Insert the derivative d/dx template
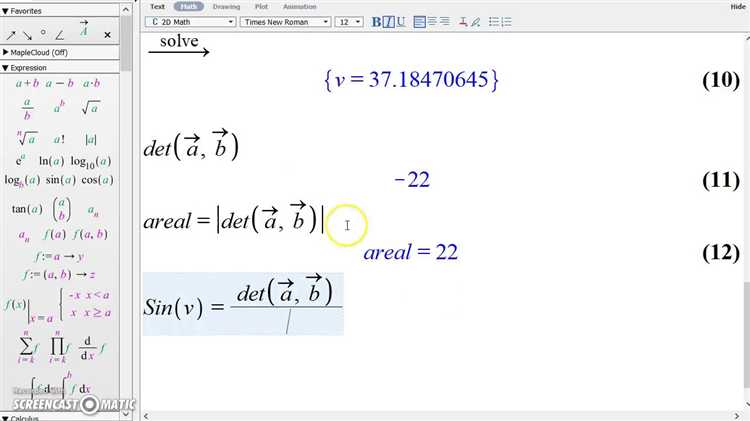Screen dimensions: 750x421 tap(91, 348)
